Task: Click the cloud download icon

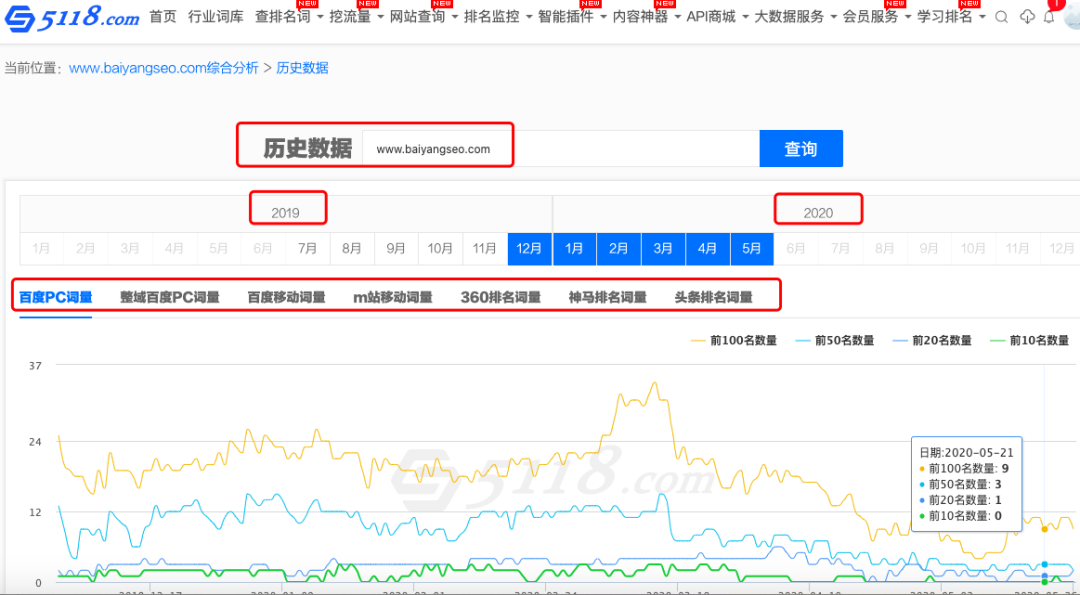Action: (1027, 17)
